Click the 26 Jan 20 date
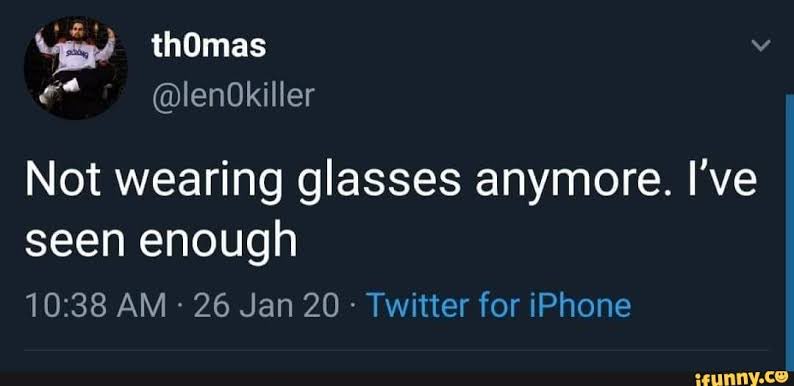Screen dimensions: 794x386 coord(265,306)
